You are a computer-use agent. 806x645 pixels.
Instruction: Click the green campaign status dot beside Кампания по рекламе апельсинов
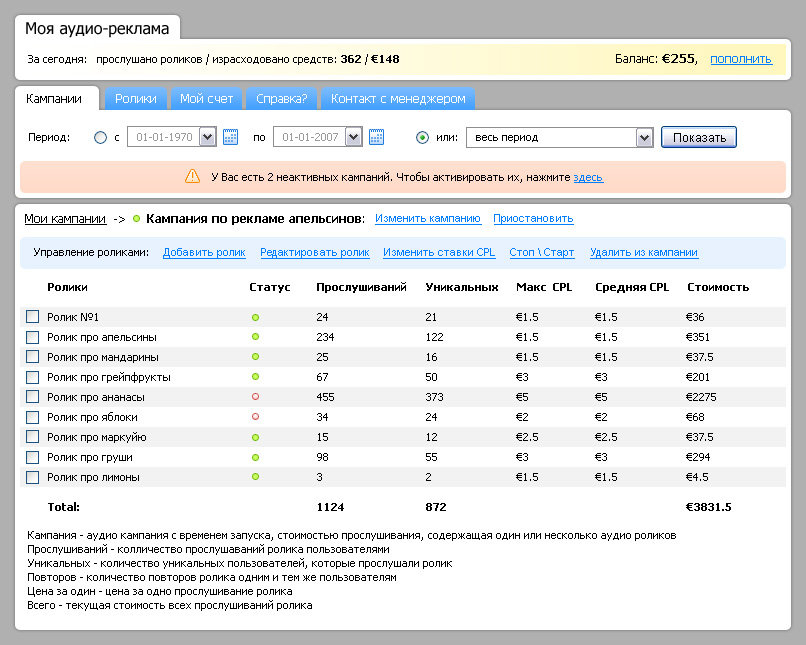point(136,218)
